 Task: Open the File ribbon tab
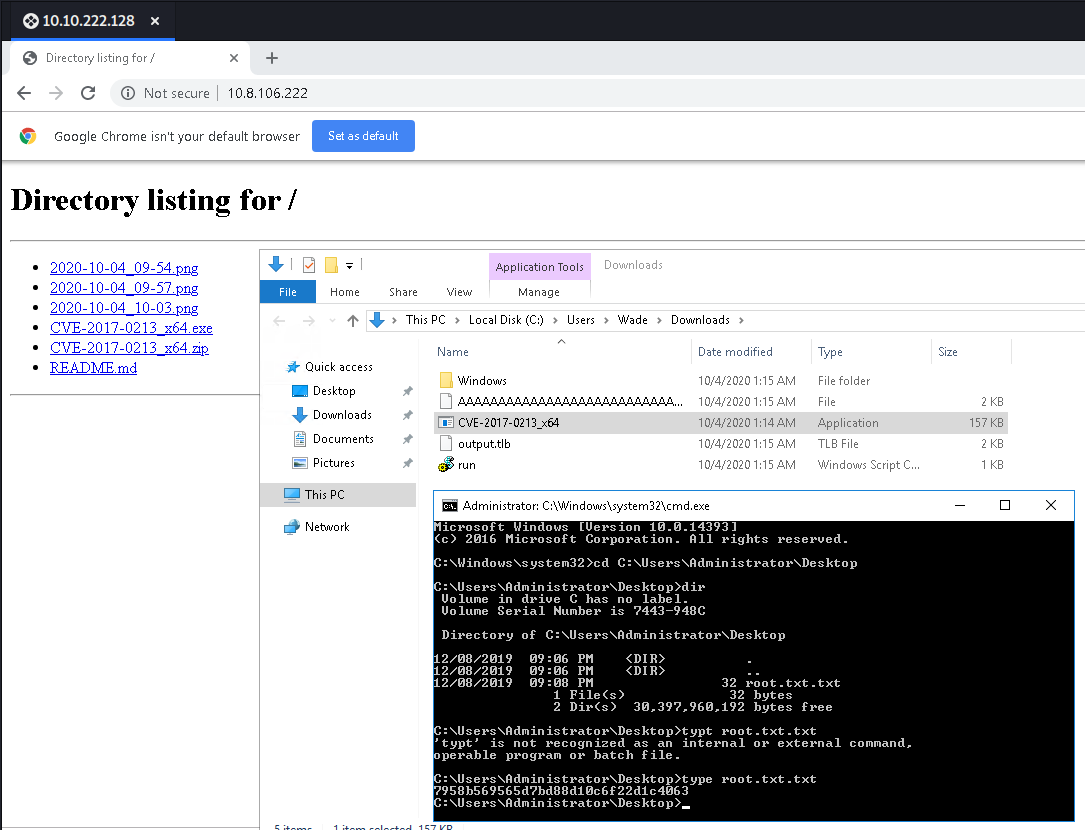click(287, 292)
